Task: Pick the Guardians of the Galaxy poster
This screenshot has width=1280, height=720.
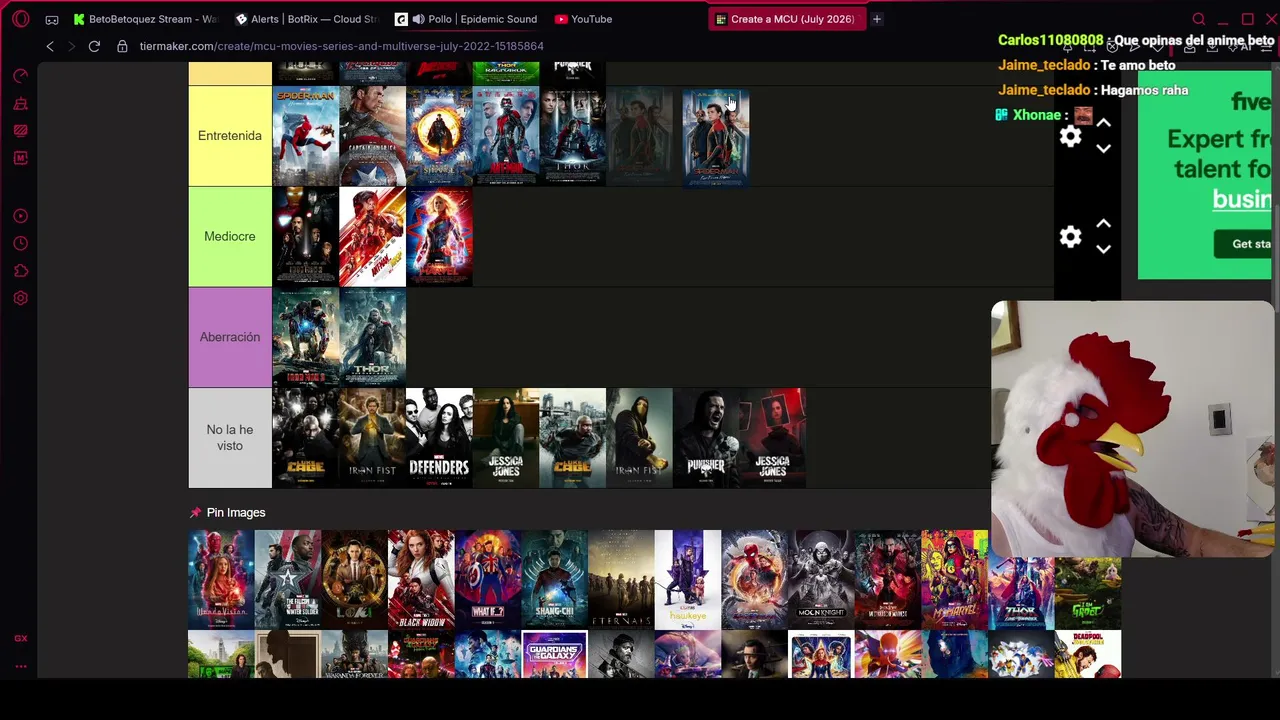Action: (x=554, y=655)
